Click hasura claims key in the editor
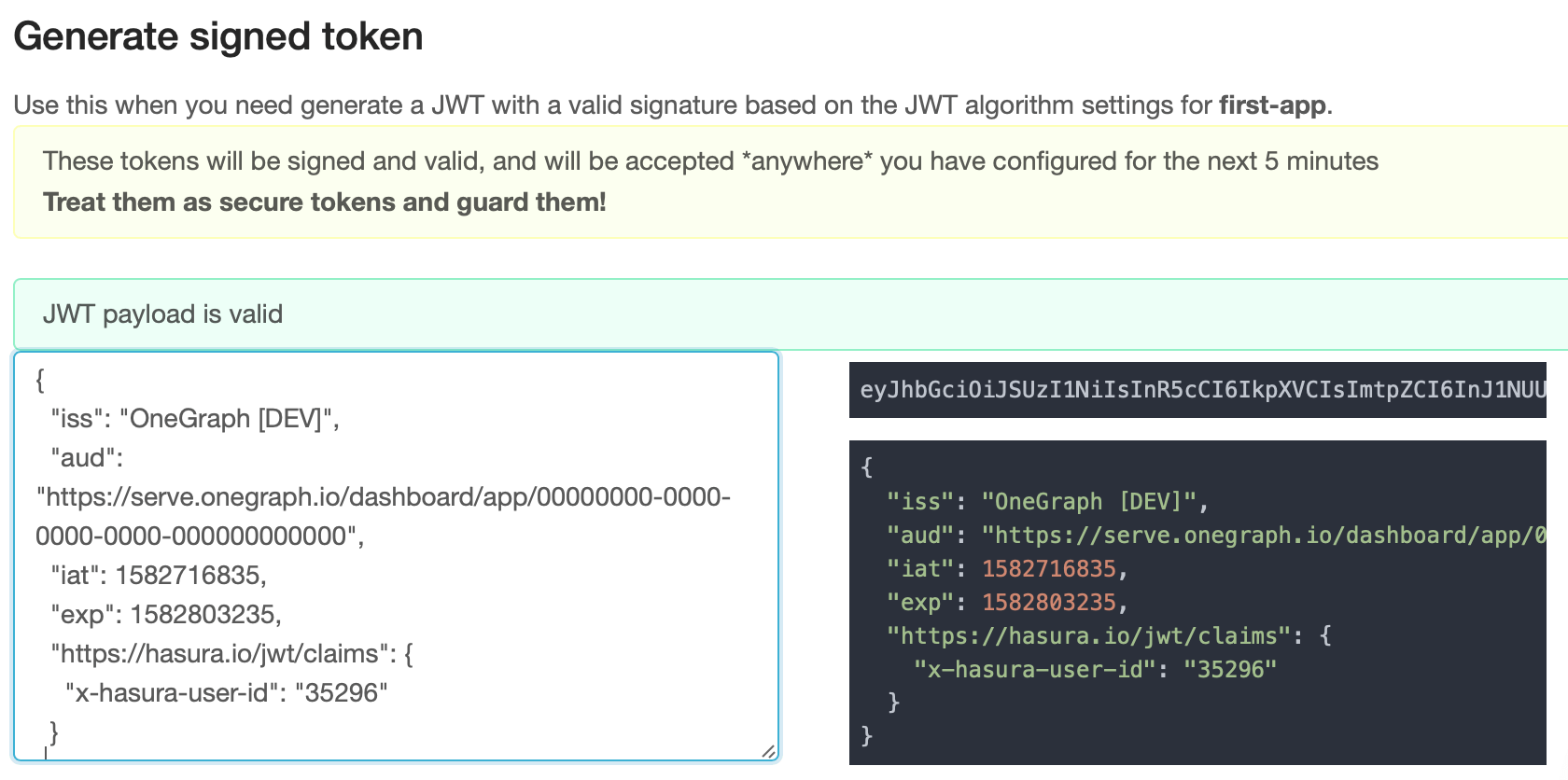Screen dimensions: 1568x780 point(219,654)
